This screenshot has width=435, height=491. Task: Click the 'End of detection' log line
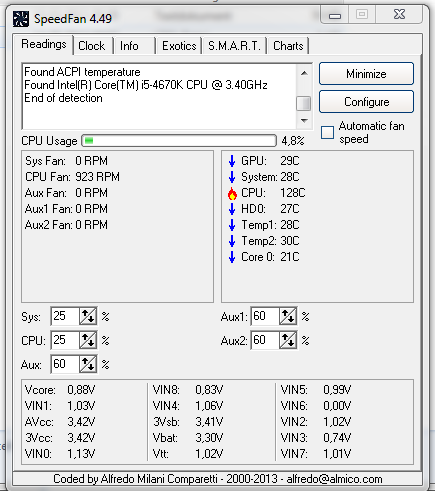point(63,98)
